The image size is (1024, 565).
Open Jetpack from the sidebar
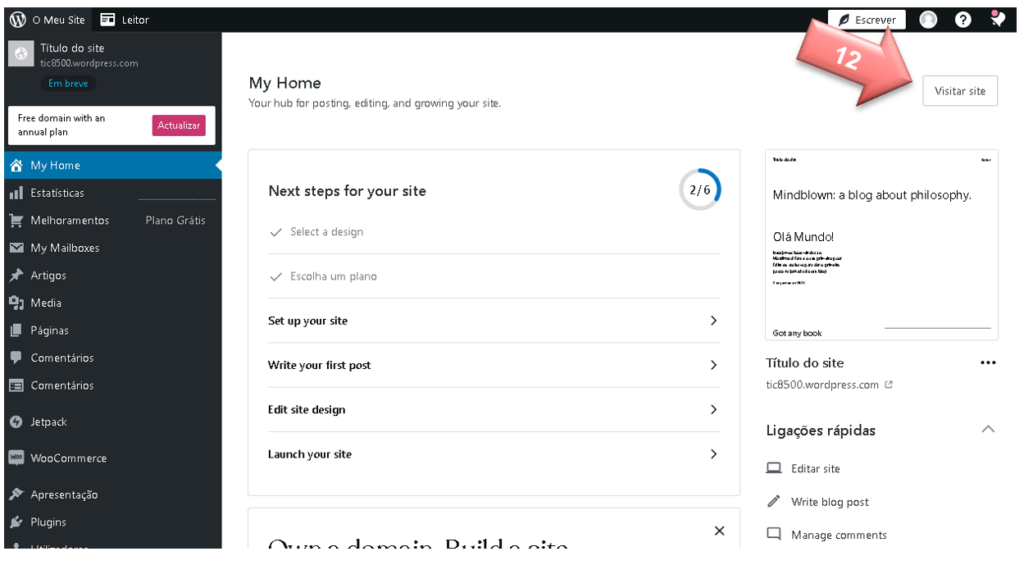[48, 422]
